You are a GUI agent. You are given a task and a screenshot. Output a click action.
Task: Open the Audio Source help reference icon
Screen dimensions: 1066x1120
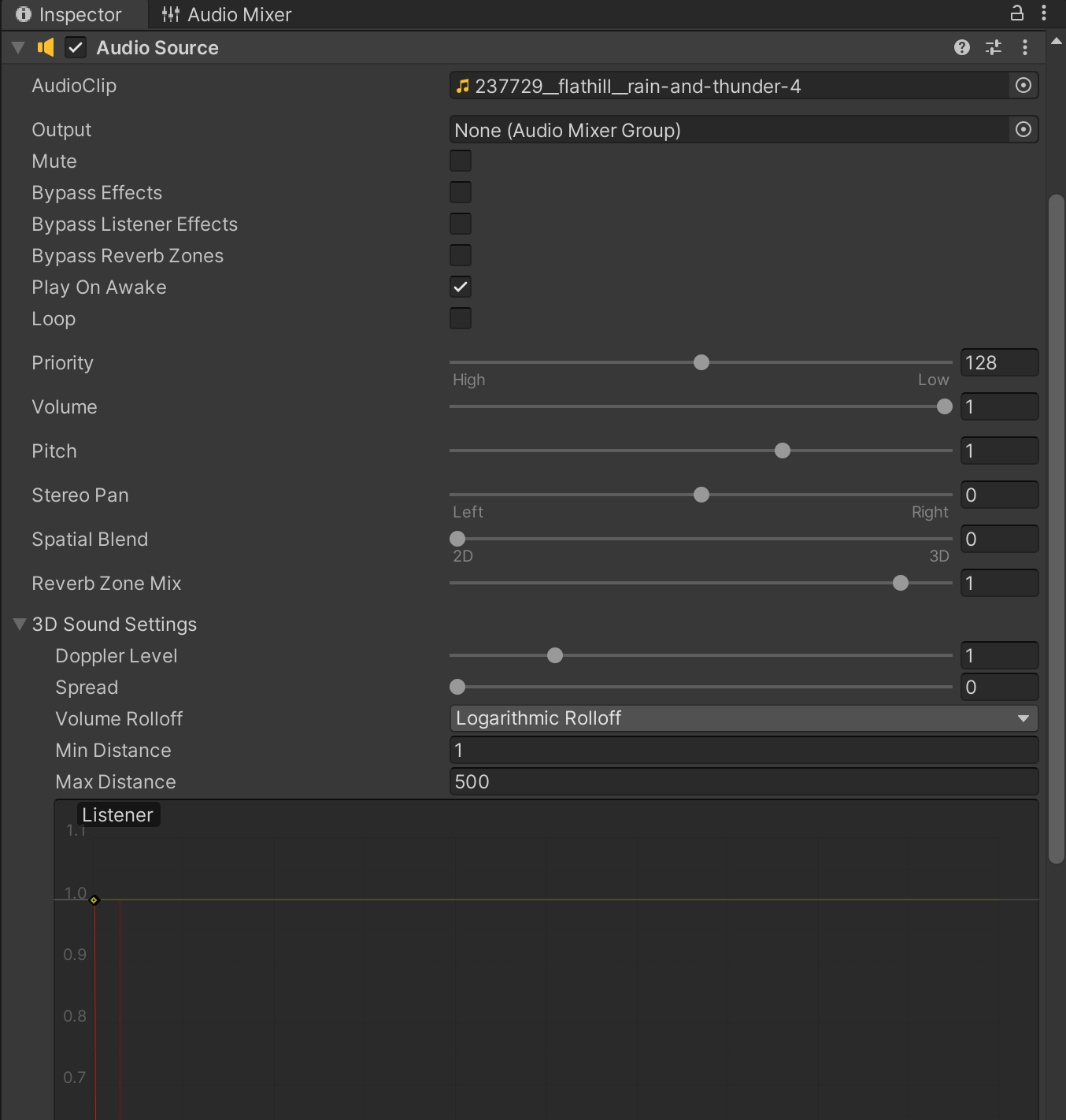coord(961,47)
